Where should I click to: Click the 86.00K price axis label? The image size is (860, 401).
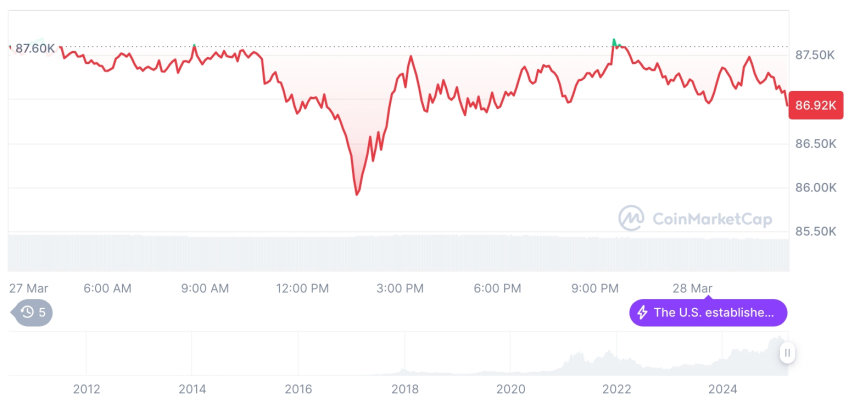click(x=816, y=188)
